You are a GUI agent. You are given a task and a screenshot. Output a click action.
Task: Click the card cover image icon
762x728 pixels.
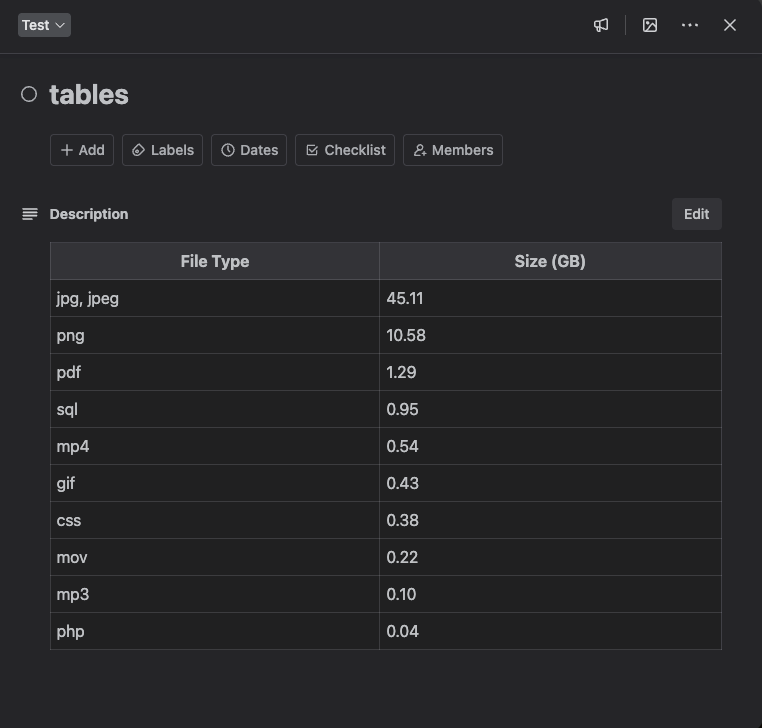click(x=650, y=25)
